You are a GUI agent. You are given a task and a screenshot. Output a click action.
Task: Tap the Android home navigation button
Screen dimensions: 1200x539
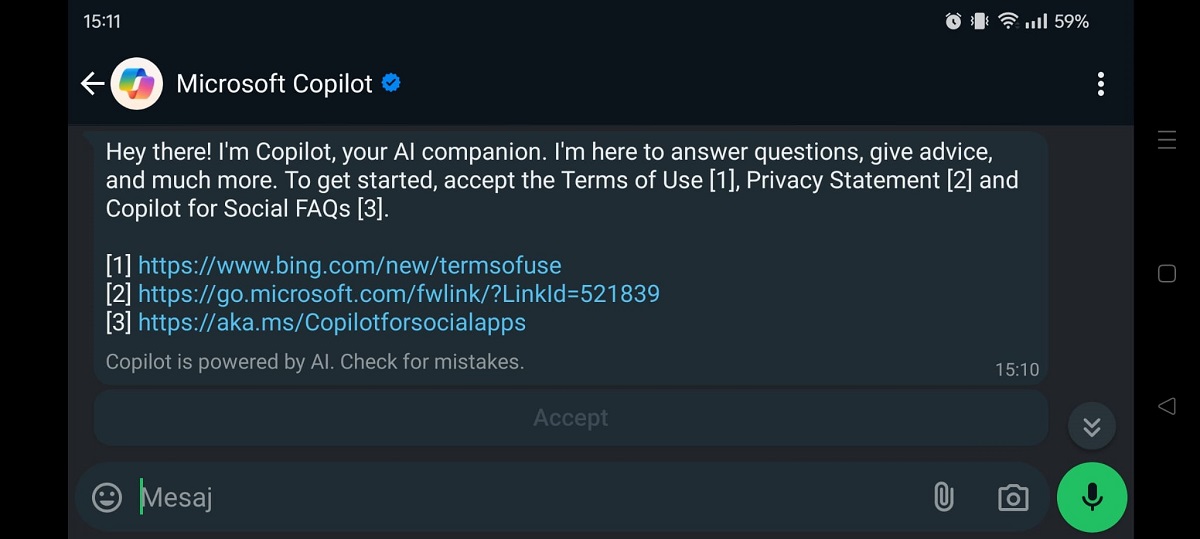pos(1166,273)
